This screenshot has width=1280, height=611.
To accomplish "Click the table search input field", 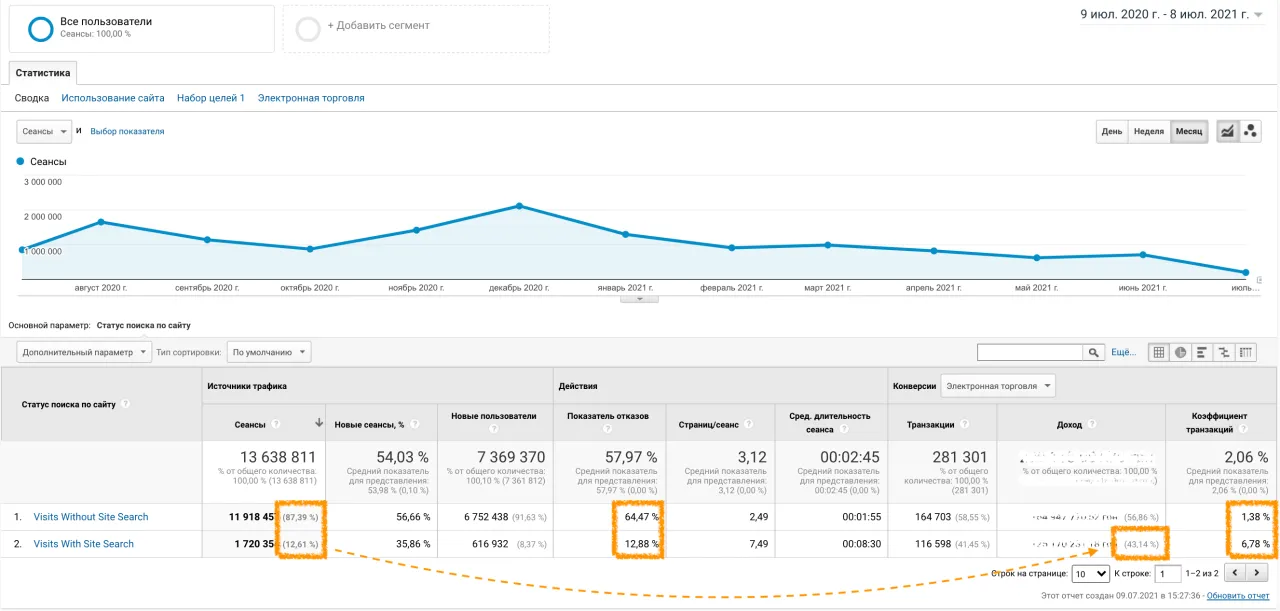I will tap(1031, 352).
